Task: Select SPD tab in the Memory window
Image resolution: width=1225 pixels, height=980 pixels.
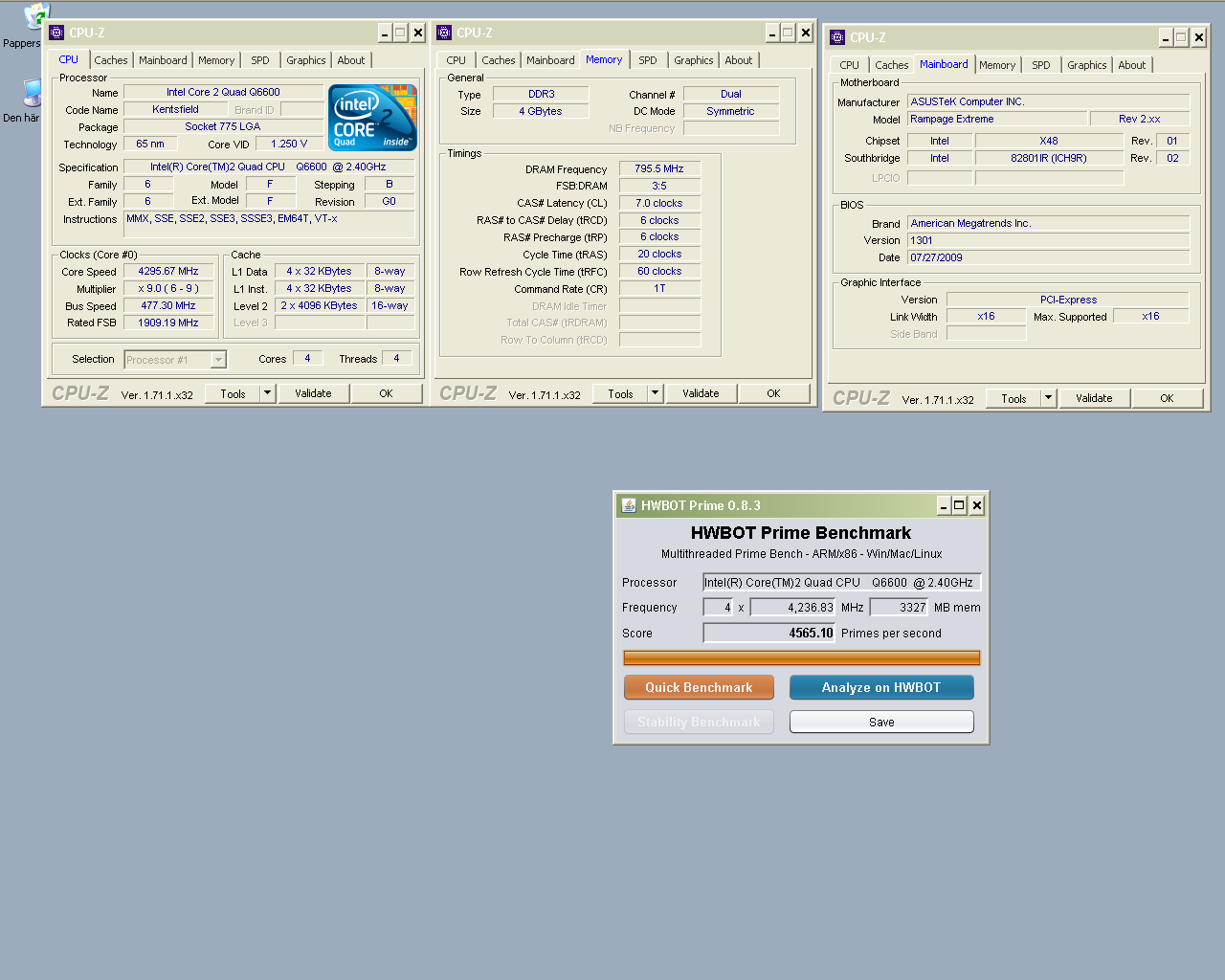Action: [648, 60]
